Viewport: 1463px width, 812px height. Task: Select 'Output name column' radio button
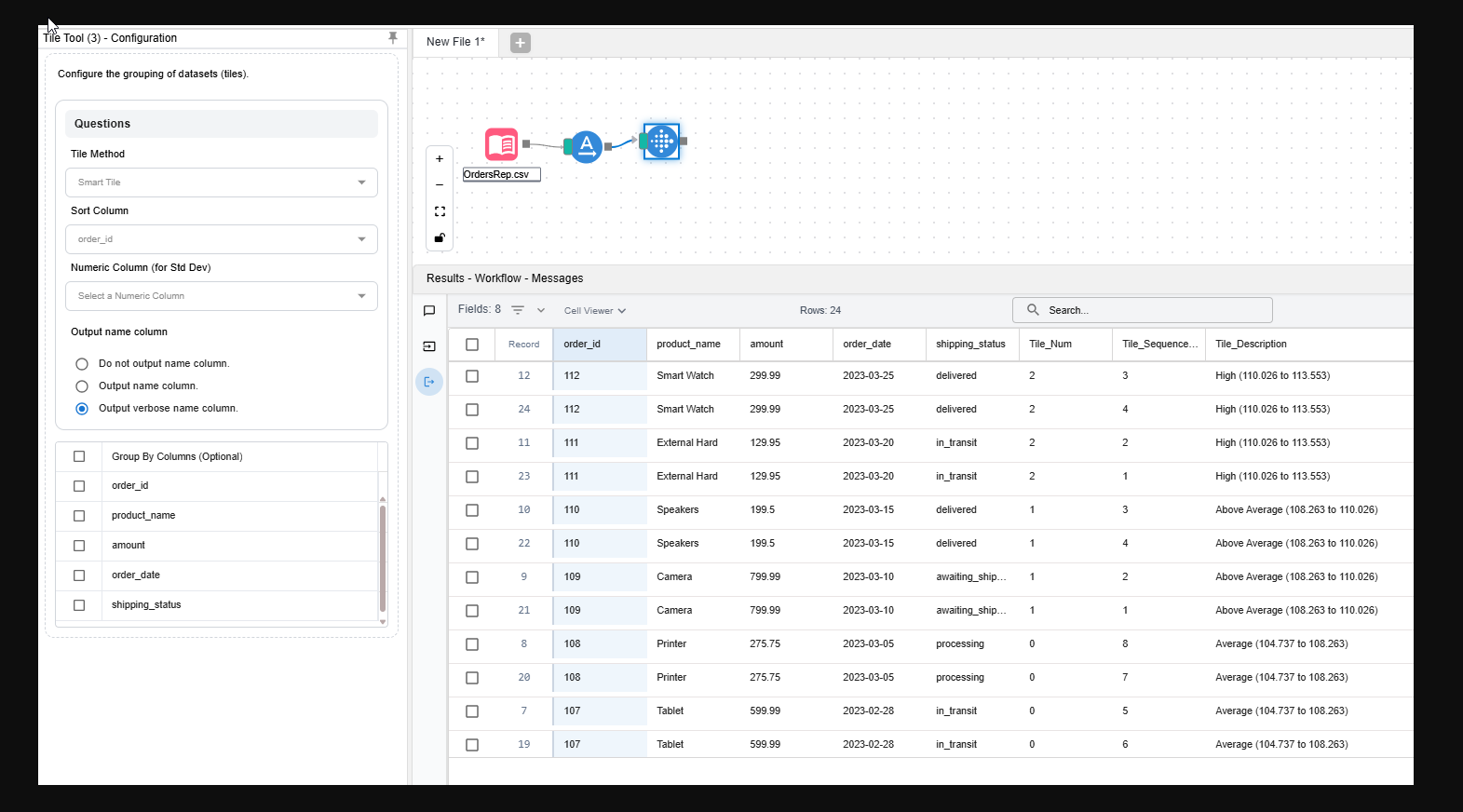tap(82, 386)
